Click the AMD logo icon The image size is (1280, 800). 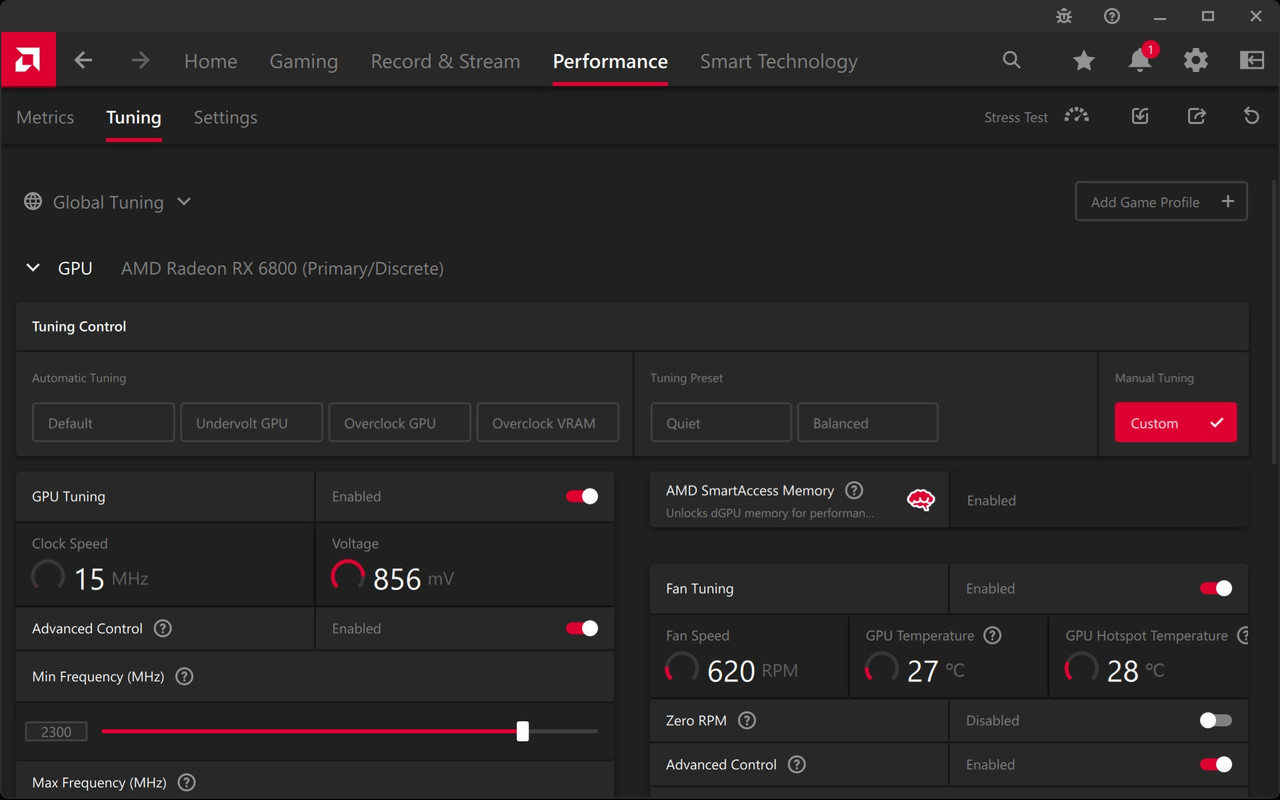[x=28, y=60]
